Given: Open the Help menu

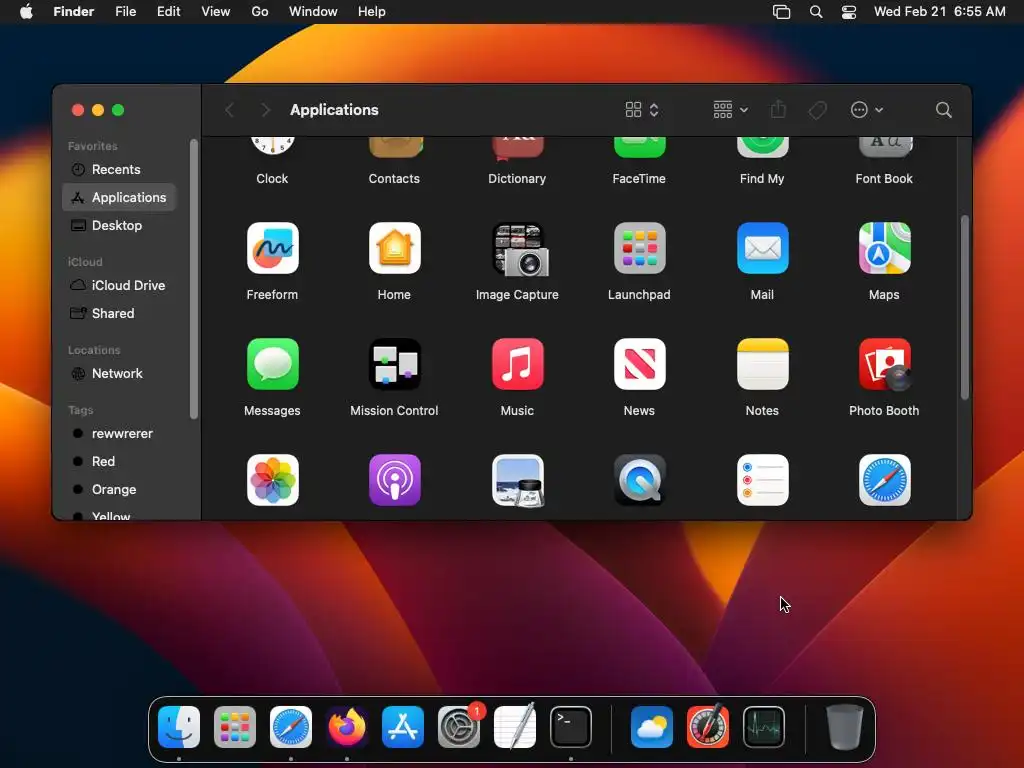Looking at the screenshot, I should [x=372, y=12].
